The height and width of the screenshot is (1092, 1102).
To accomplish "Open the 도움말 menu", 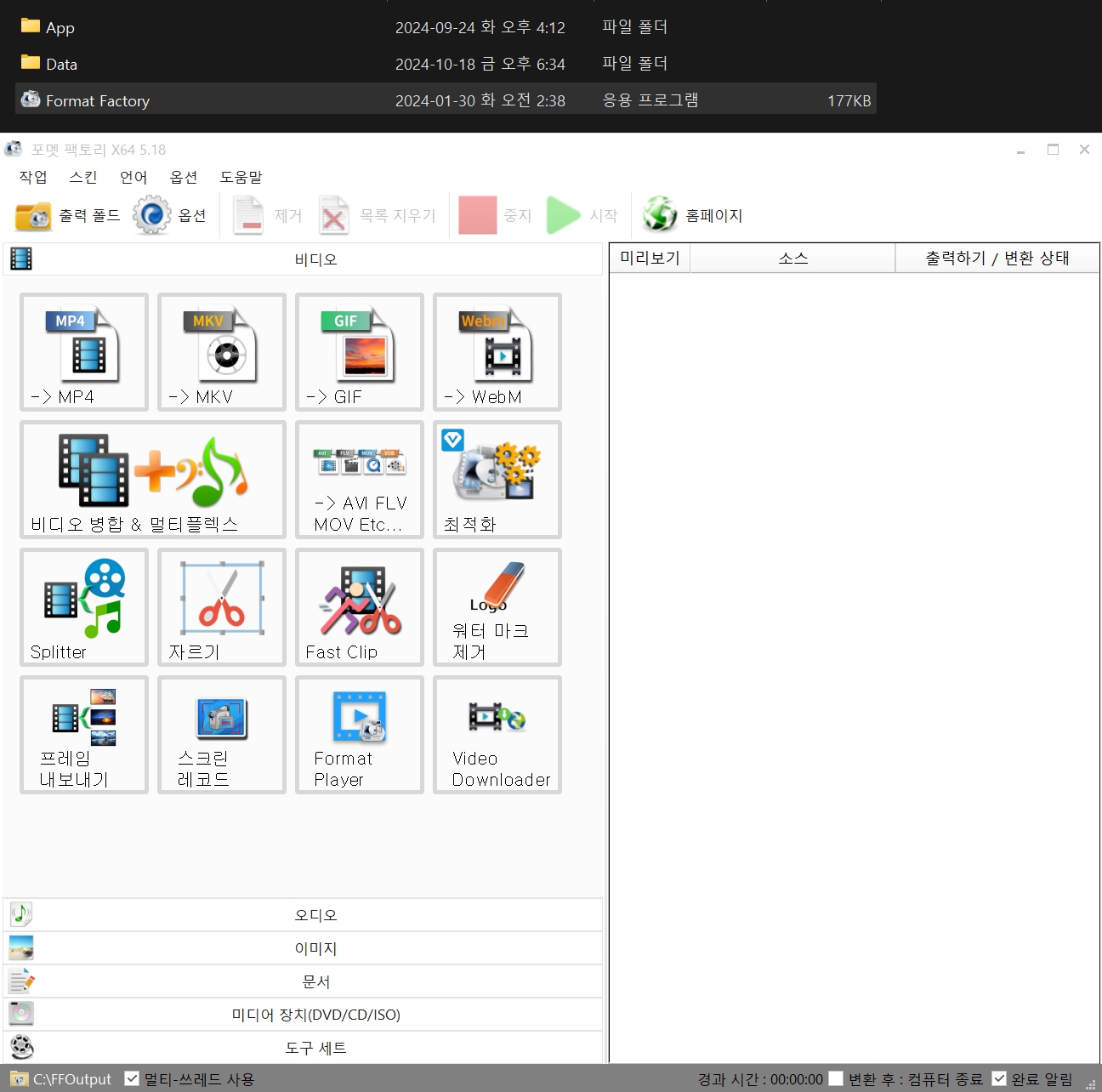I will pyautogui.click(x=241, y=177).
